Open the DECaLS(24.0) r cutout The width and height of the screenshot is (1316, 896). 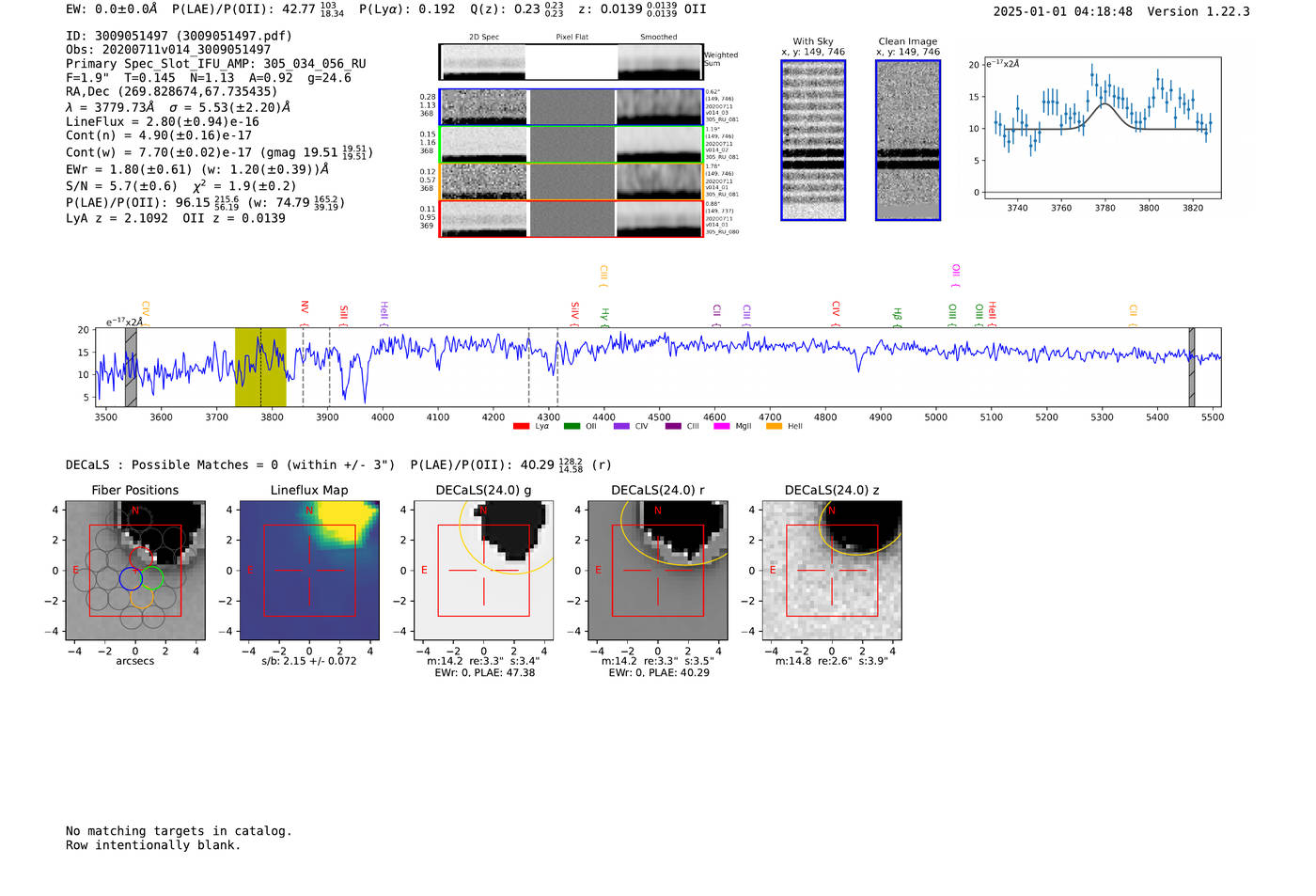(x=657, y=570)
